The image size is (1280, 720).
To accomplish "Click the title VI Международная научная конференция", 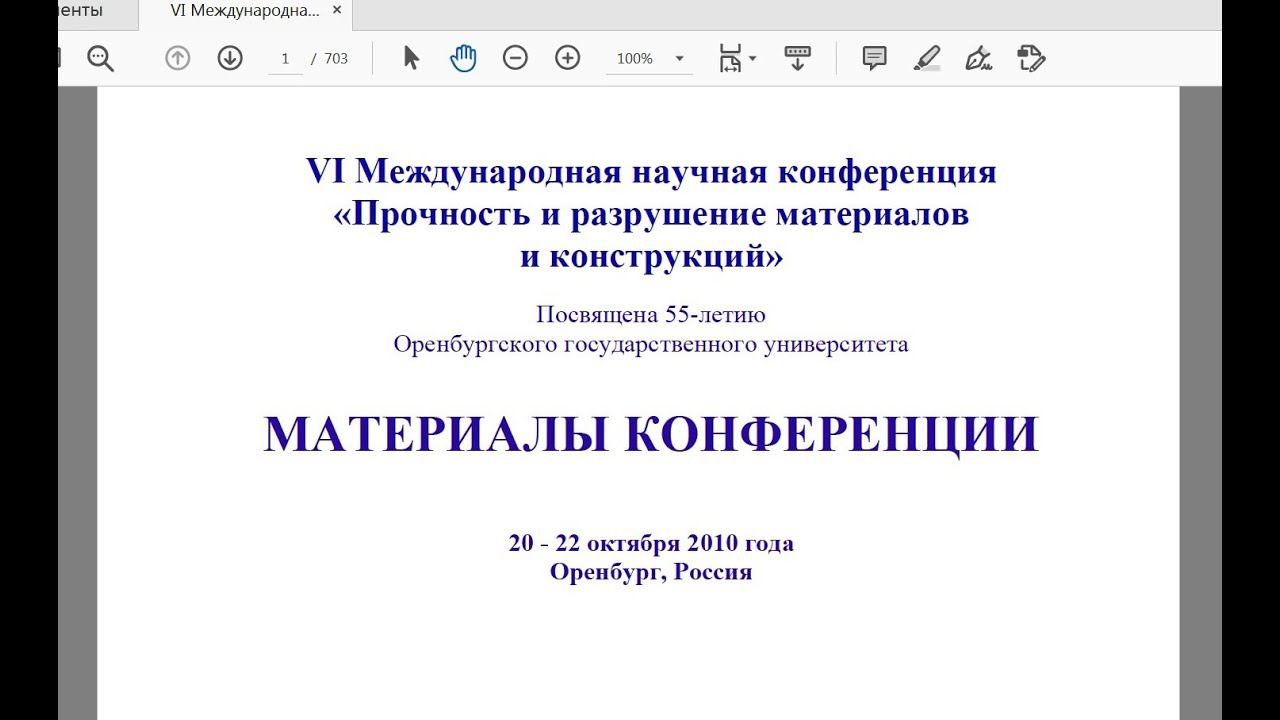I will 651,172.
